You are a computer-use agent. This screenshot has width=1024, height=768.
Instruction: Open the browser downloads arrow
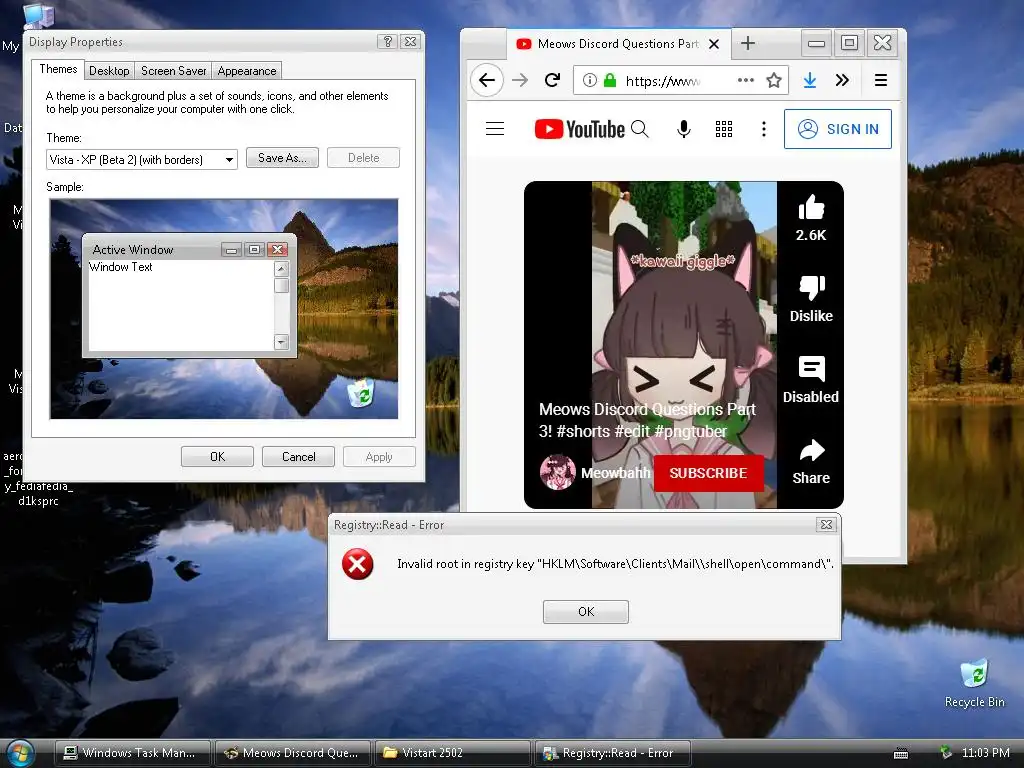pyautogui.click(x=810, y=80)
